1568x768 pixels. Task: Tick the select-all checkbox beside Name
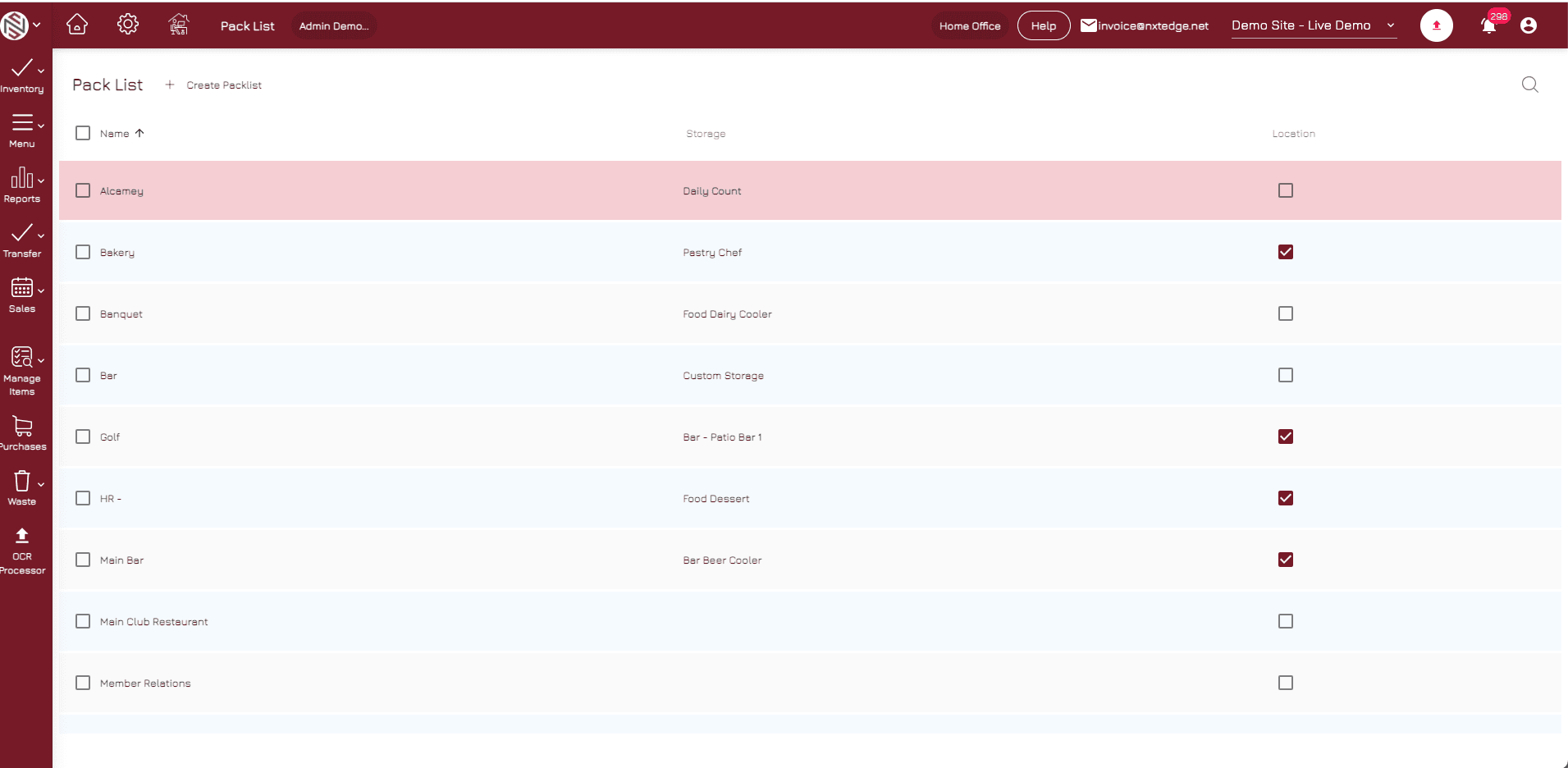(x=83, y=133)
